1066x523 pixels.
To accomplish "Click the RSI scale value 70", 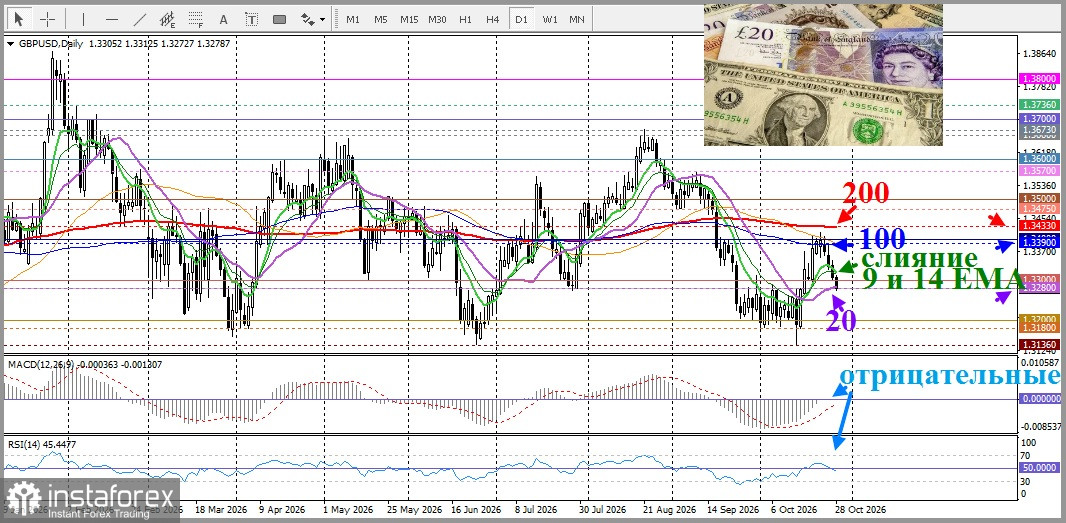I will (x=1027, y=456).
